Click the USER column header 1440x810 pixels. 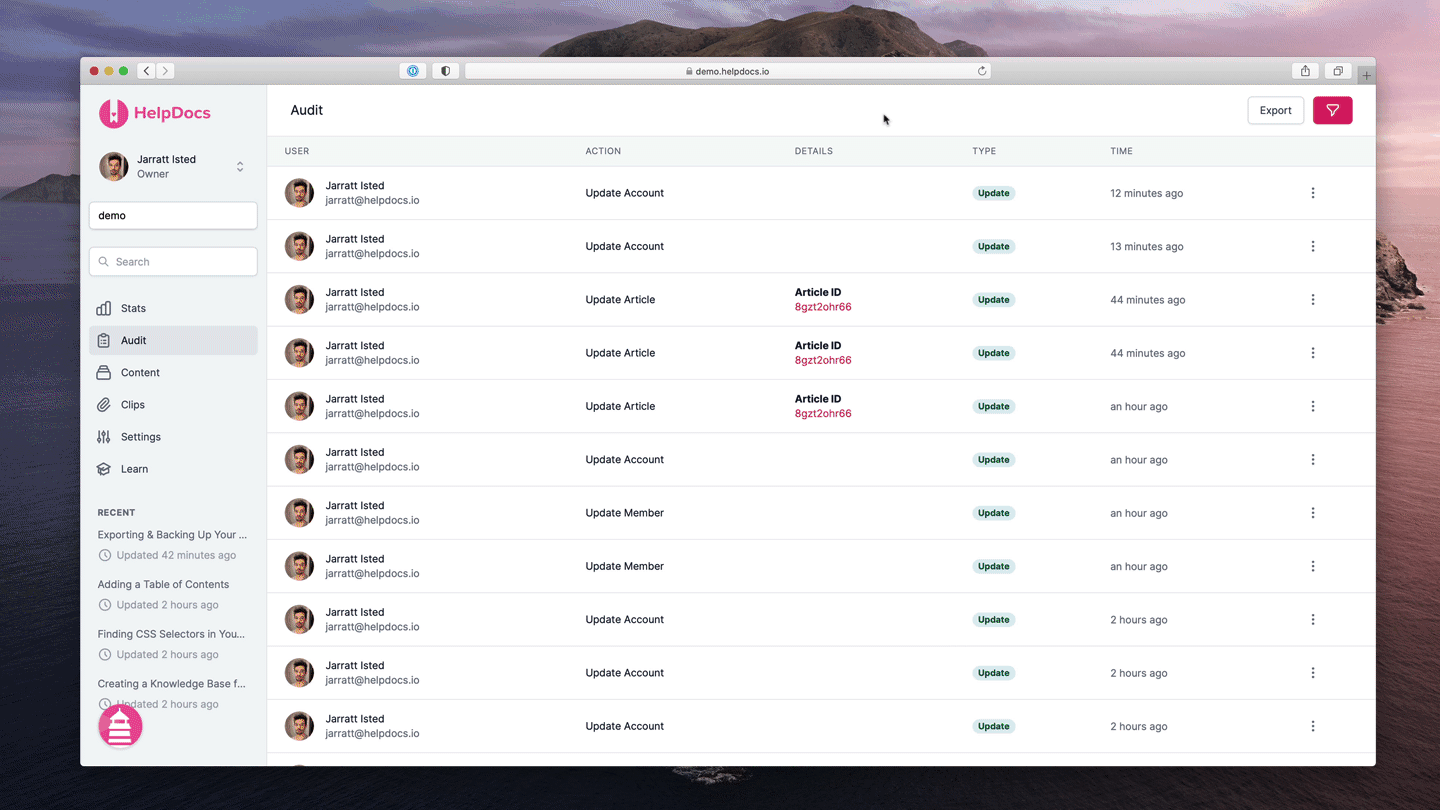(x=297, y=151)
